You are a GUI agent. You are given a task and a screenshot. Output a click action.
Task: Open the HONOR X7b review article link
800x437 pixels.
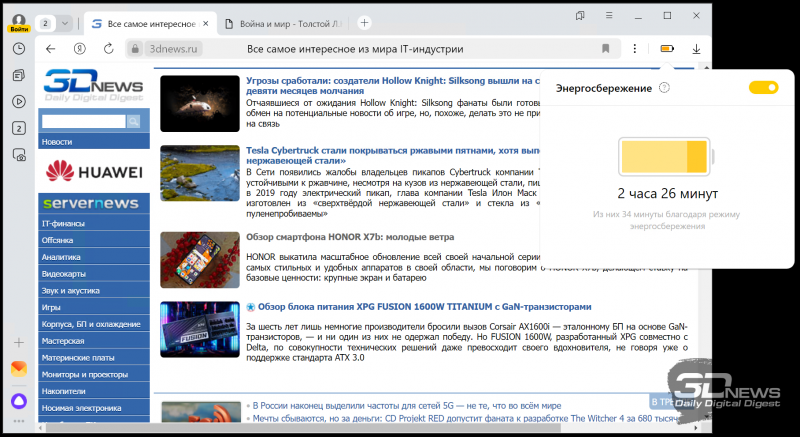pos(344,237)
